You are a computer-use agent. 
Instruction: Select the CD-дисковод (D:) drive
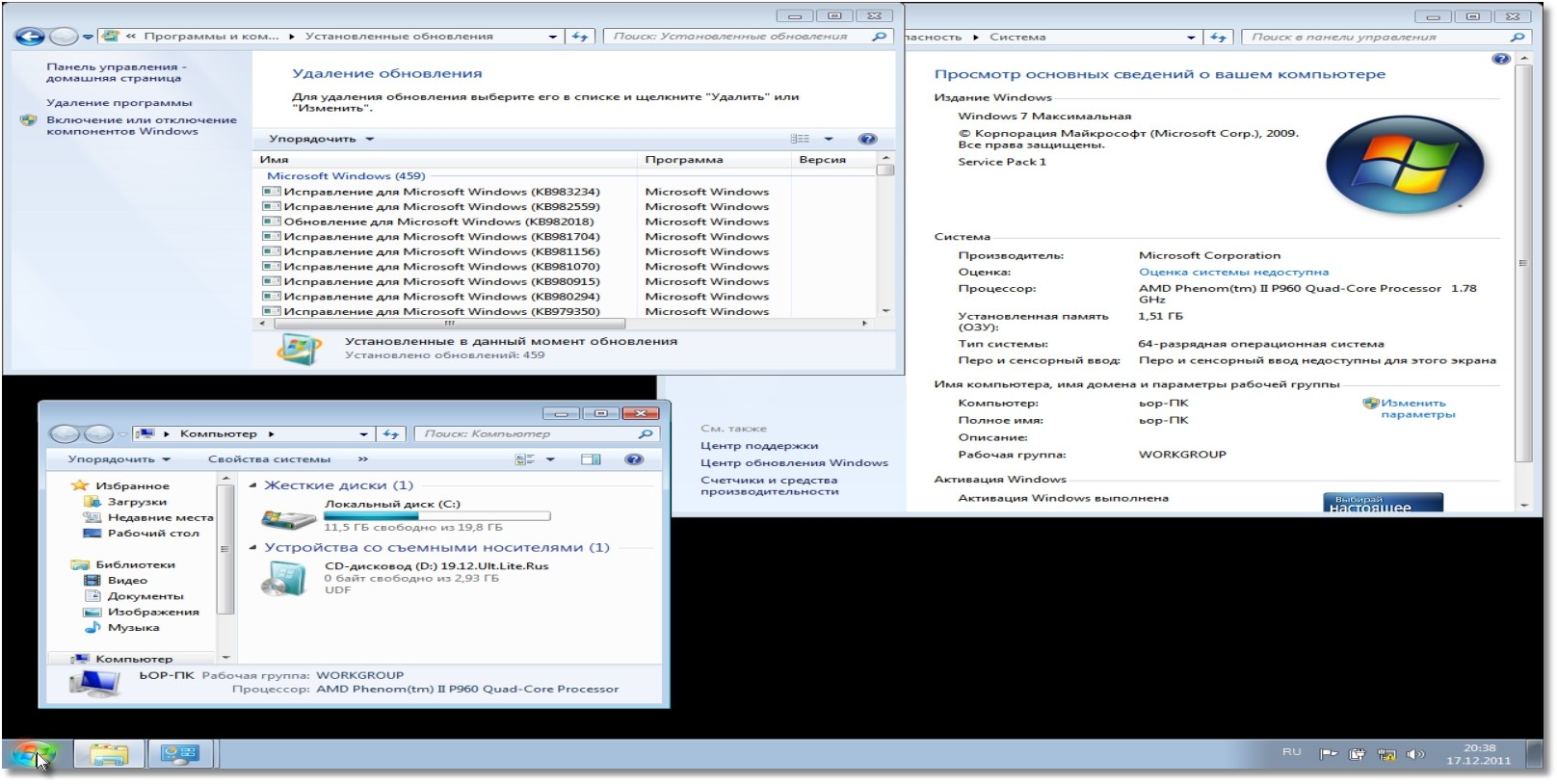pos(406,577)
